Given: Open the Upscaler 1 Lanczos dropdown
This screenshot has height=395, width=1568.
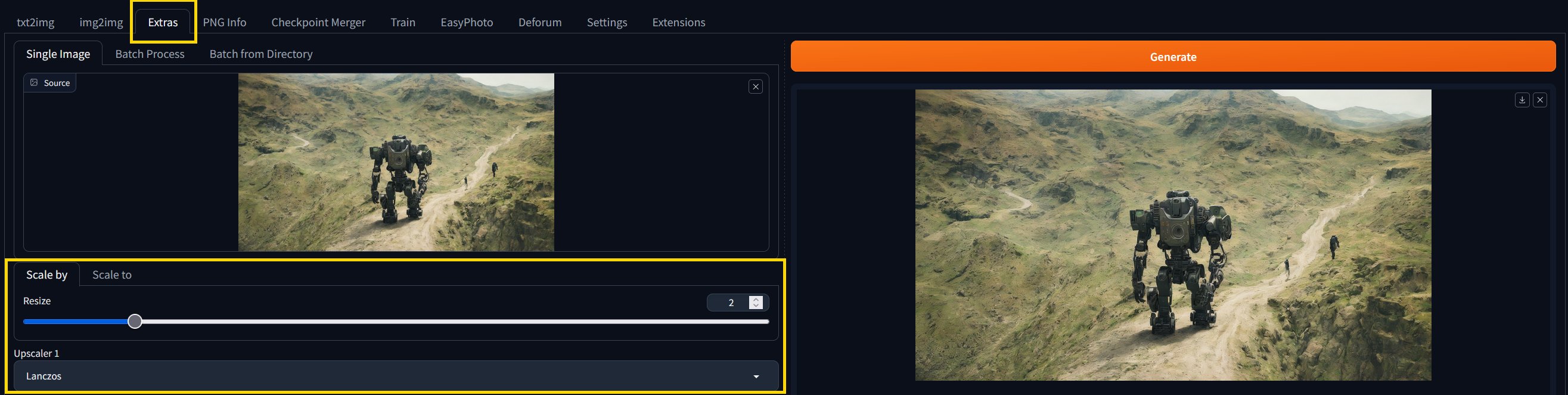Looking at the screenshot, I should [x=396, y=376].
